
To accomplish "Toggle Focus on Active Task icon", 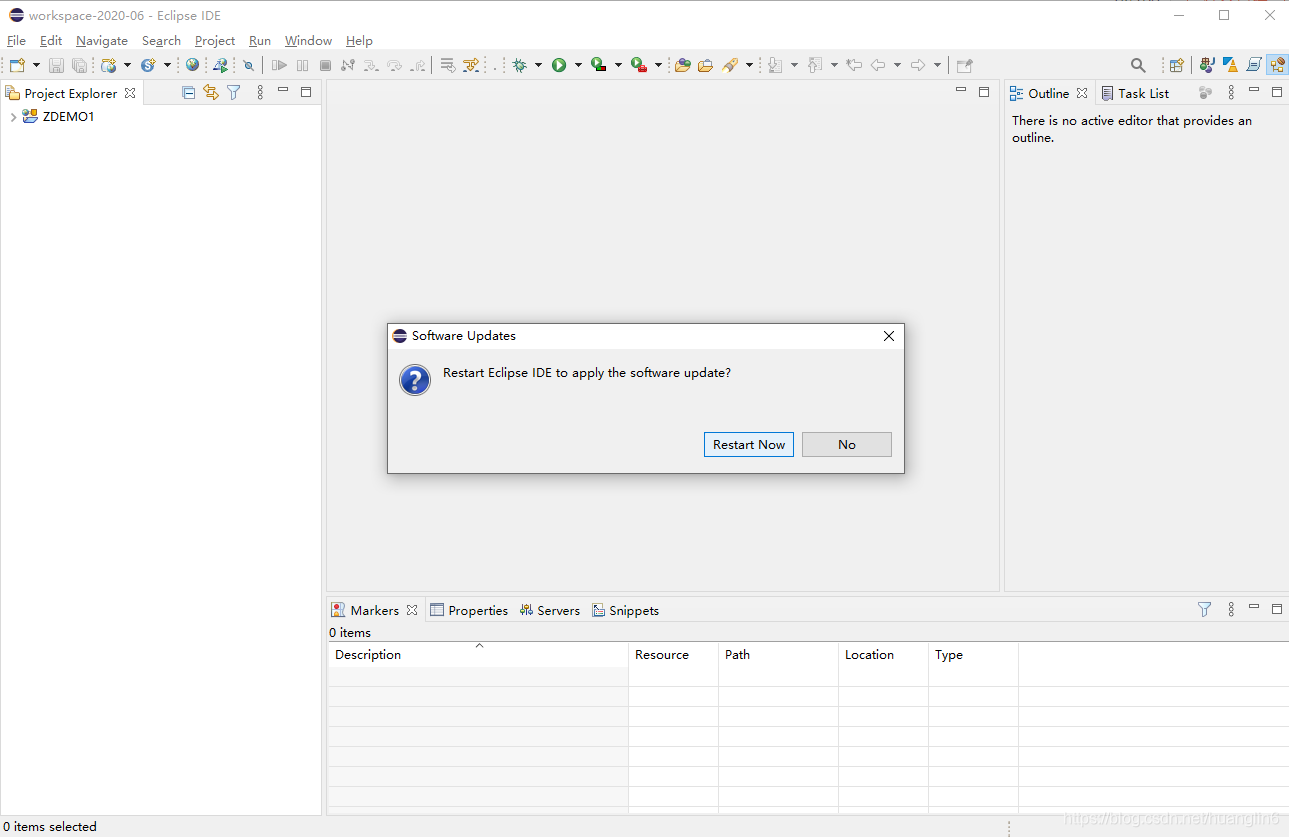I will tap(1205, 92).
